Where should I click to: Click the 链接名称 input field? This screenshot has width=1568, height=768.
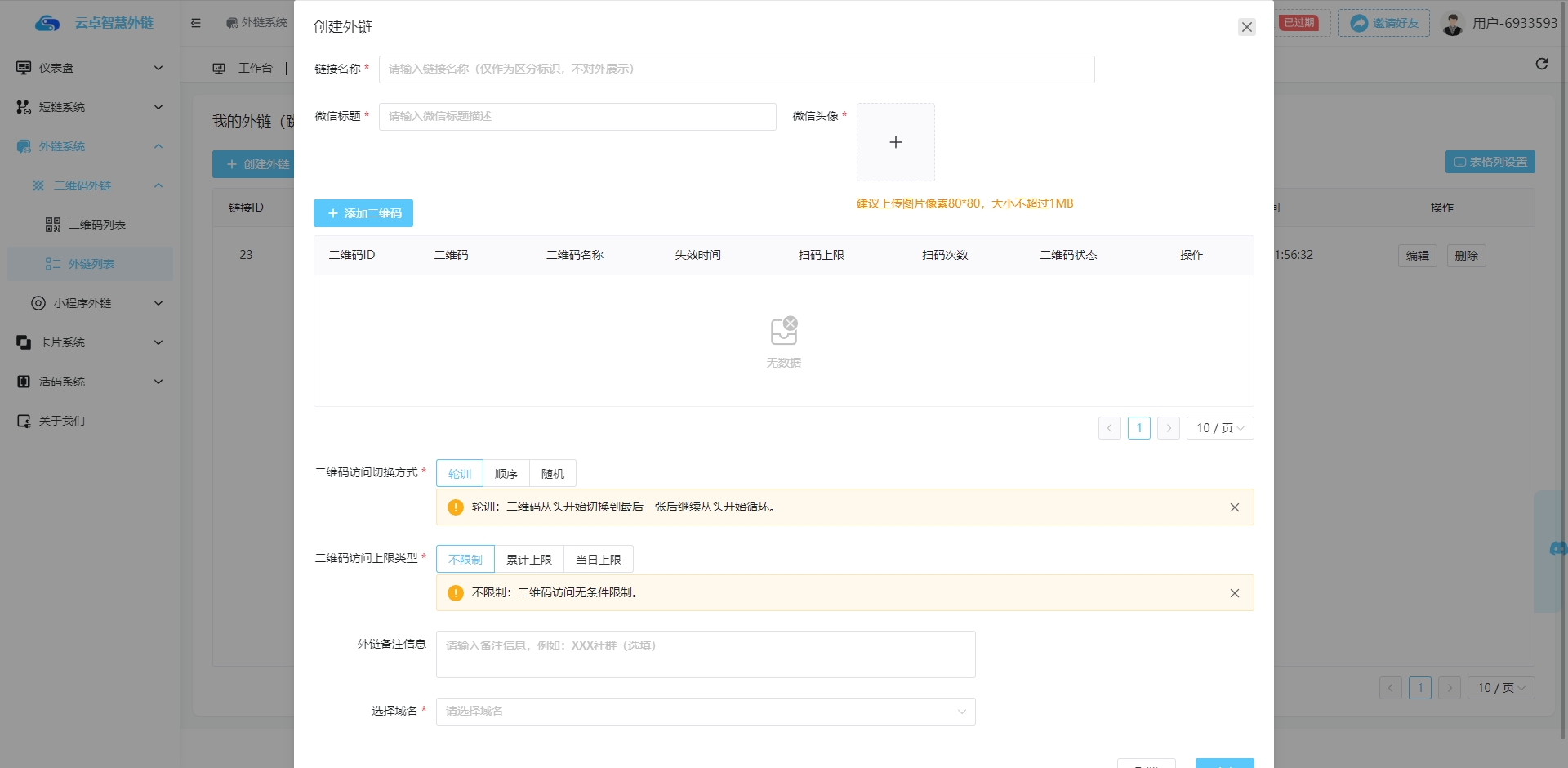point(736,69)
